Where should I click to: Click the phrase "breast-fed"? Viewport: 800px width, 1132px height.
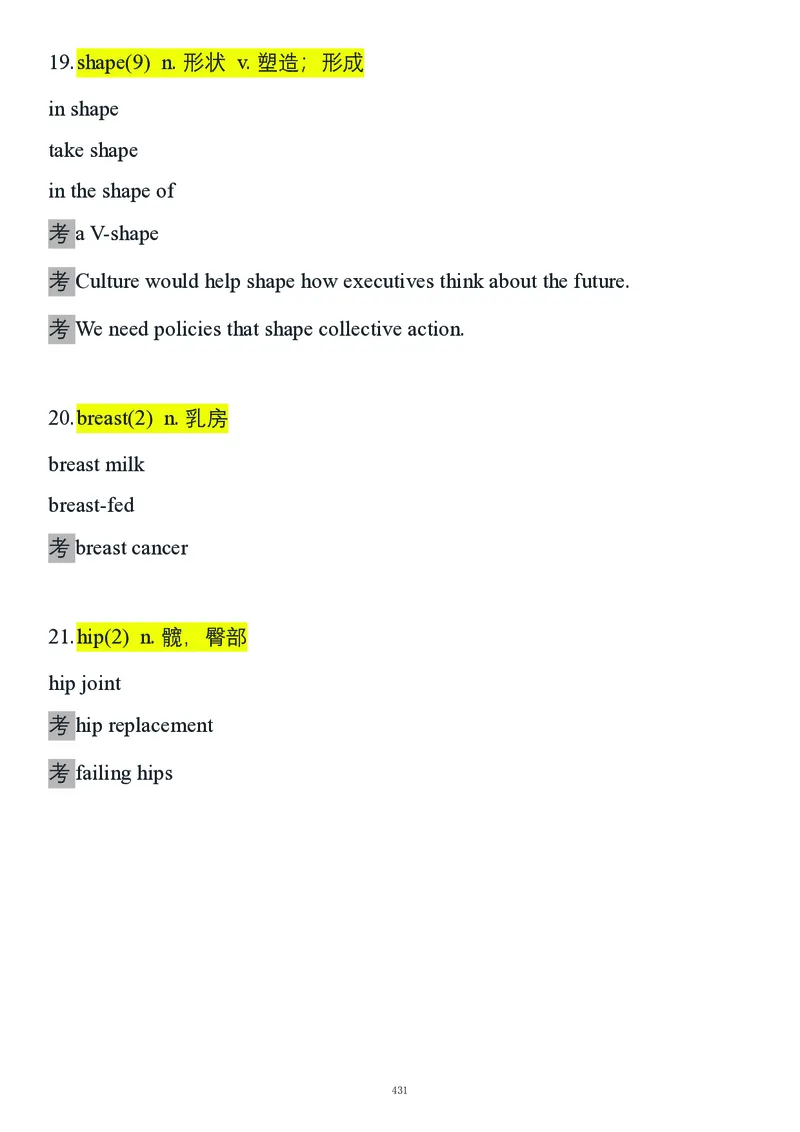click(91, 506)
